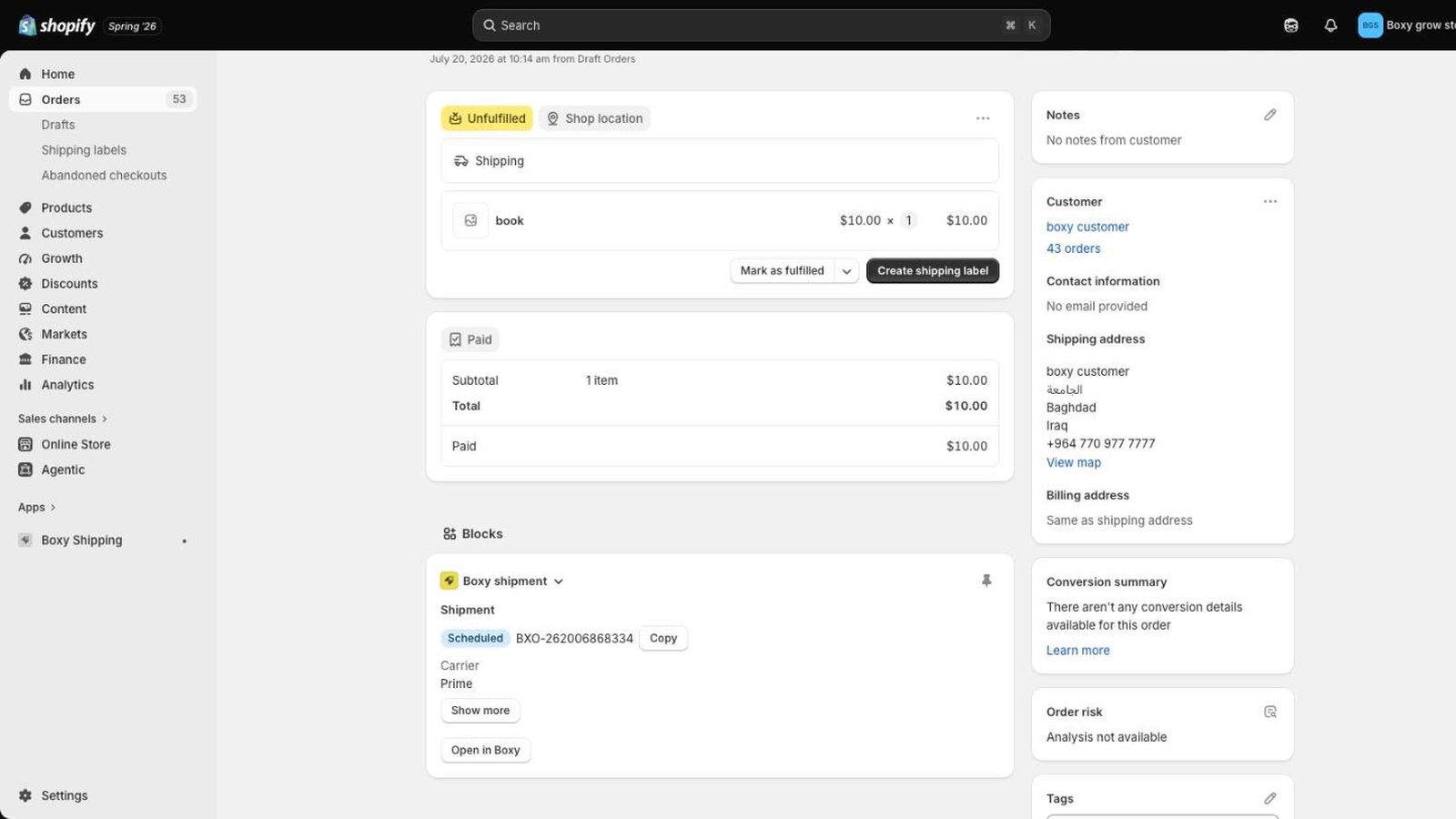
Task: Open the Boxy grow store account avatar
Action: coord(1370,25)
